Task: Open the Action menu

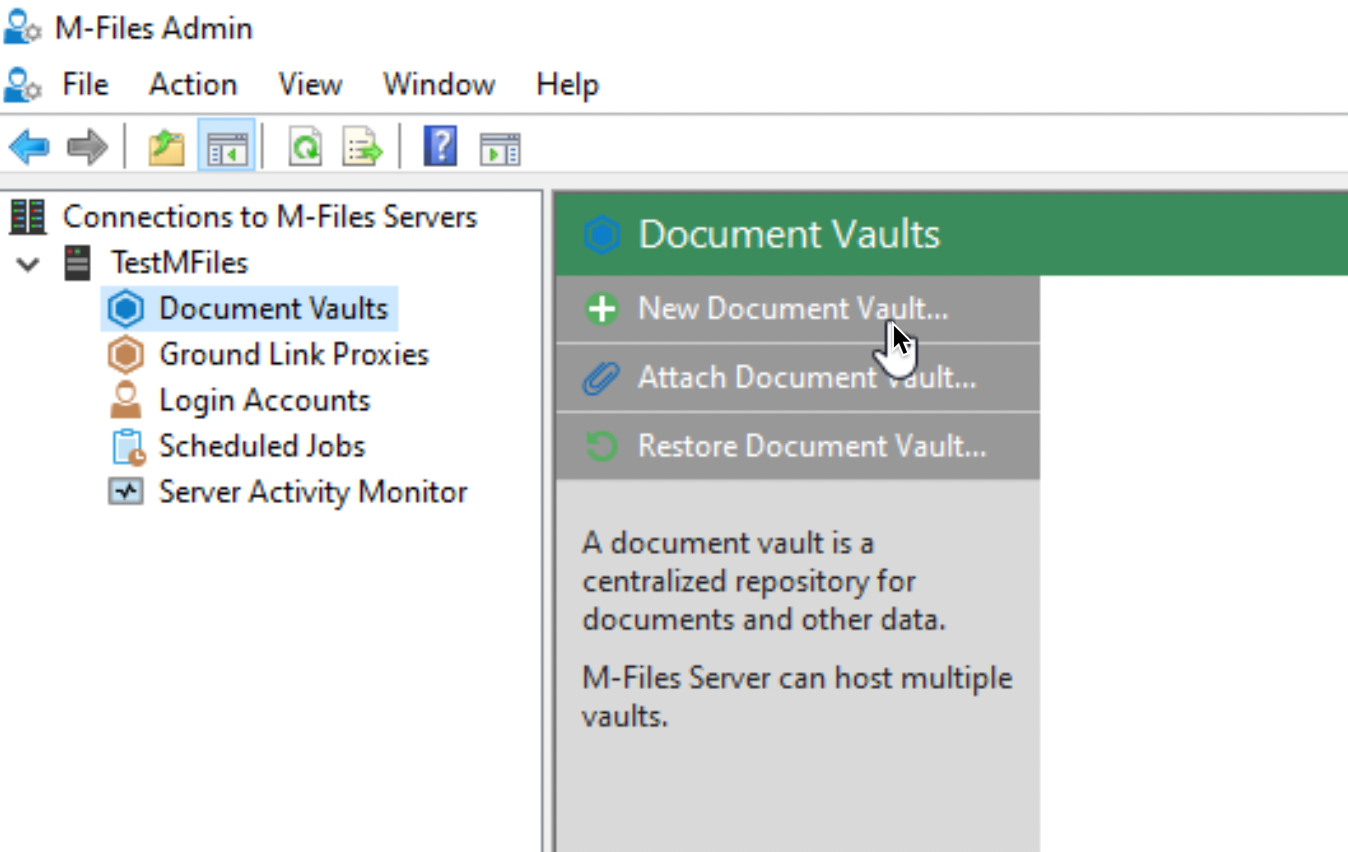Action: pyautogui.click(x=193, y=84)
